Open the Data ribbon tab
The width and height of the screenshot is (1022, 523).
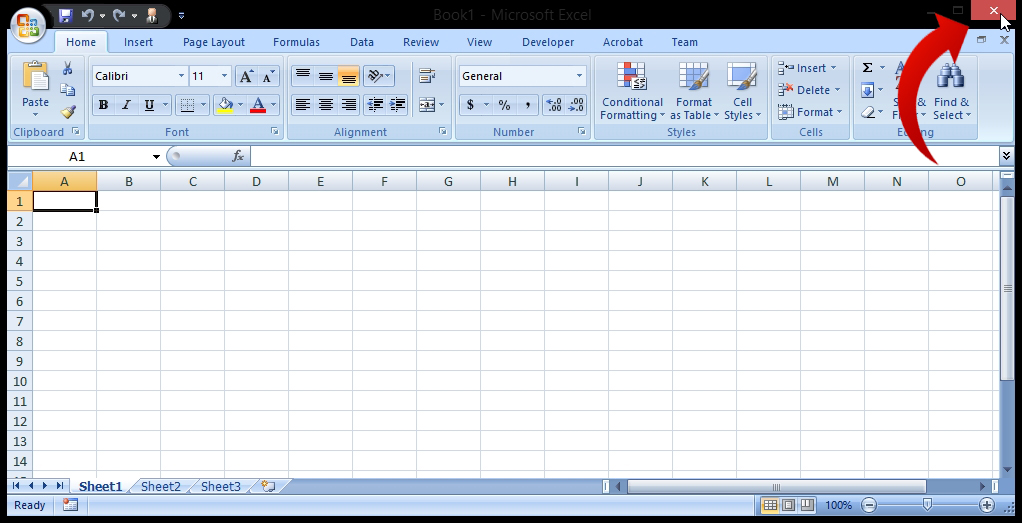362,42
